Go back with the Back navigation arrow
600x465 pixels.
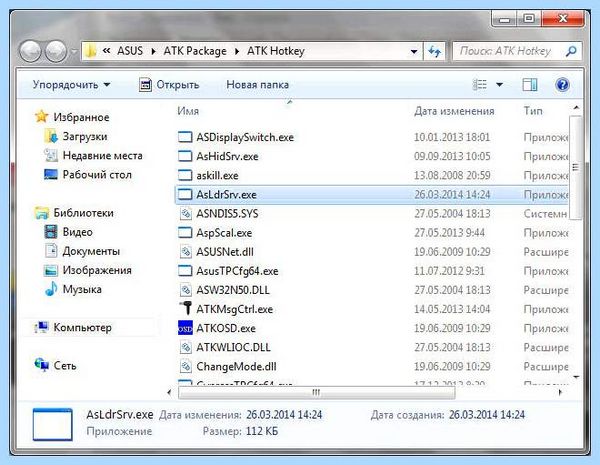pos(30,51)
